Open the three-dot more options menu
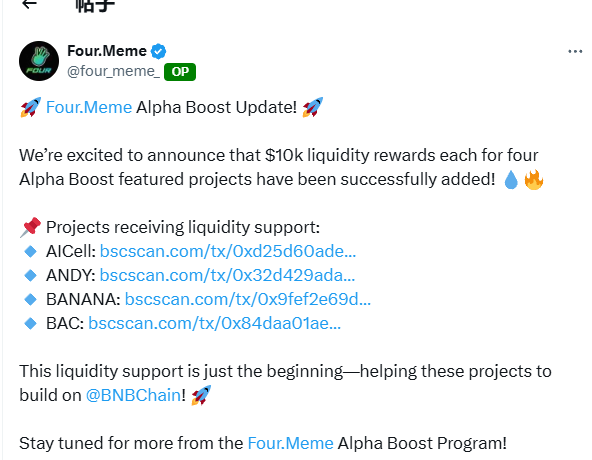Image resolution: width=592 pixels, height=460 pixels. coord(575,51)
